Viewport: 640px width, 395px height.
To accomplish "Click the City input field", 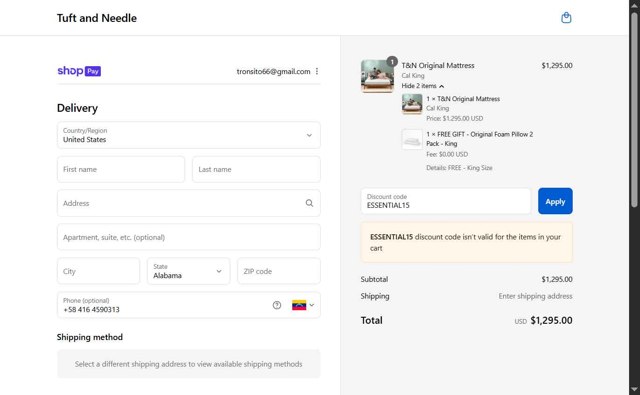I will (x=98, y=271).
